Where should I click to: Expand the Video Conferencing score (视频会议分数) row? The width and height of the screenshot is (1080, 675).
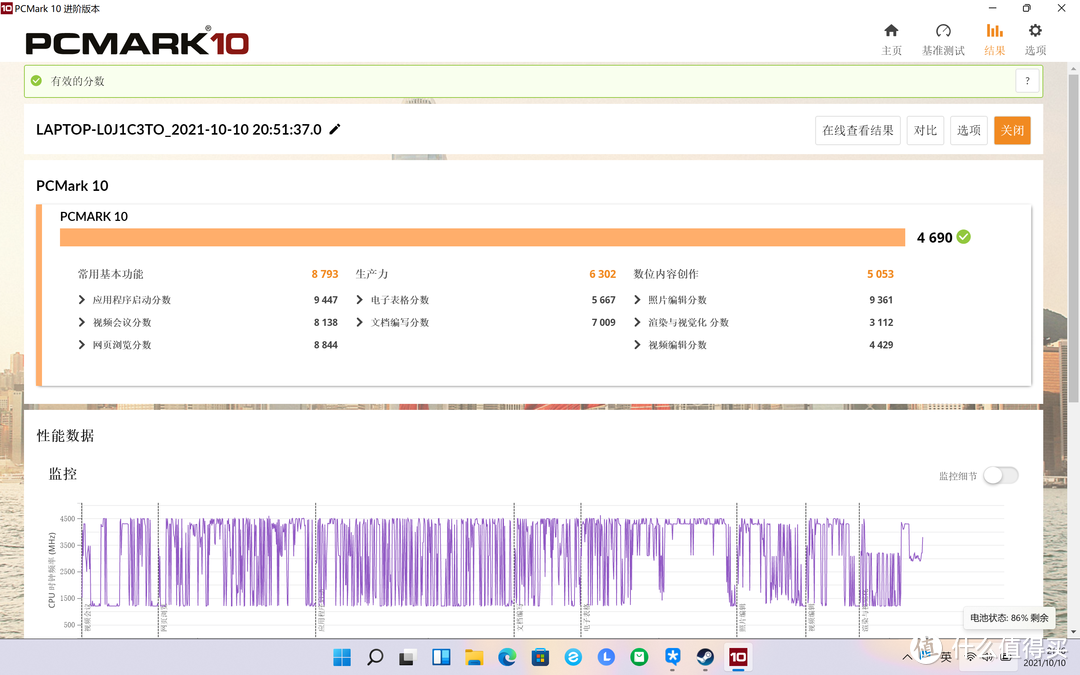click(x=82, y=322)
